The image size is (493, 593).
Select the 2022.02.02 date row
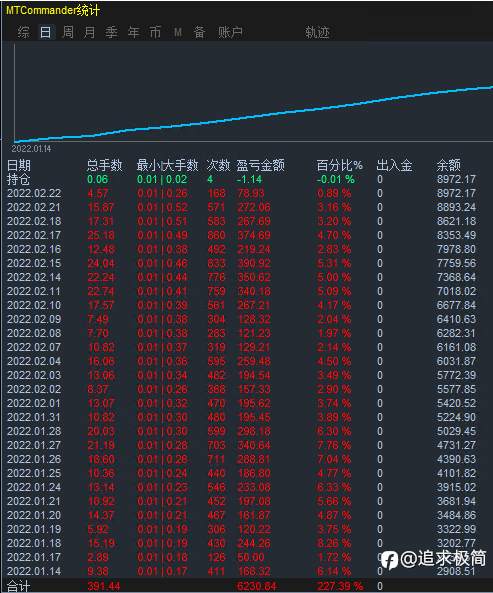click(34, 389)
